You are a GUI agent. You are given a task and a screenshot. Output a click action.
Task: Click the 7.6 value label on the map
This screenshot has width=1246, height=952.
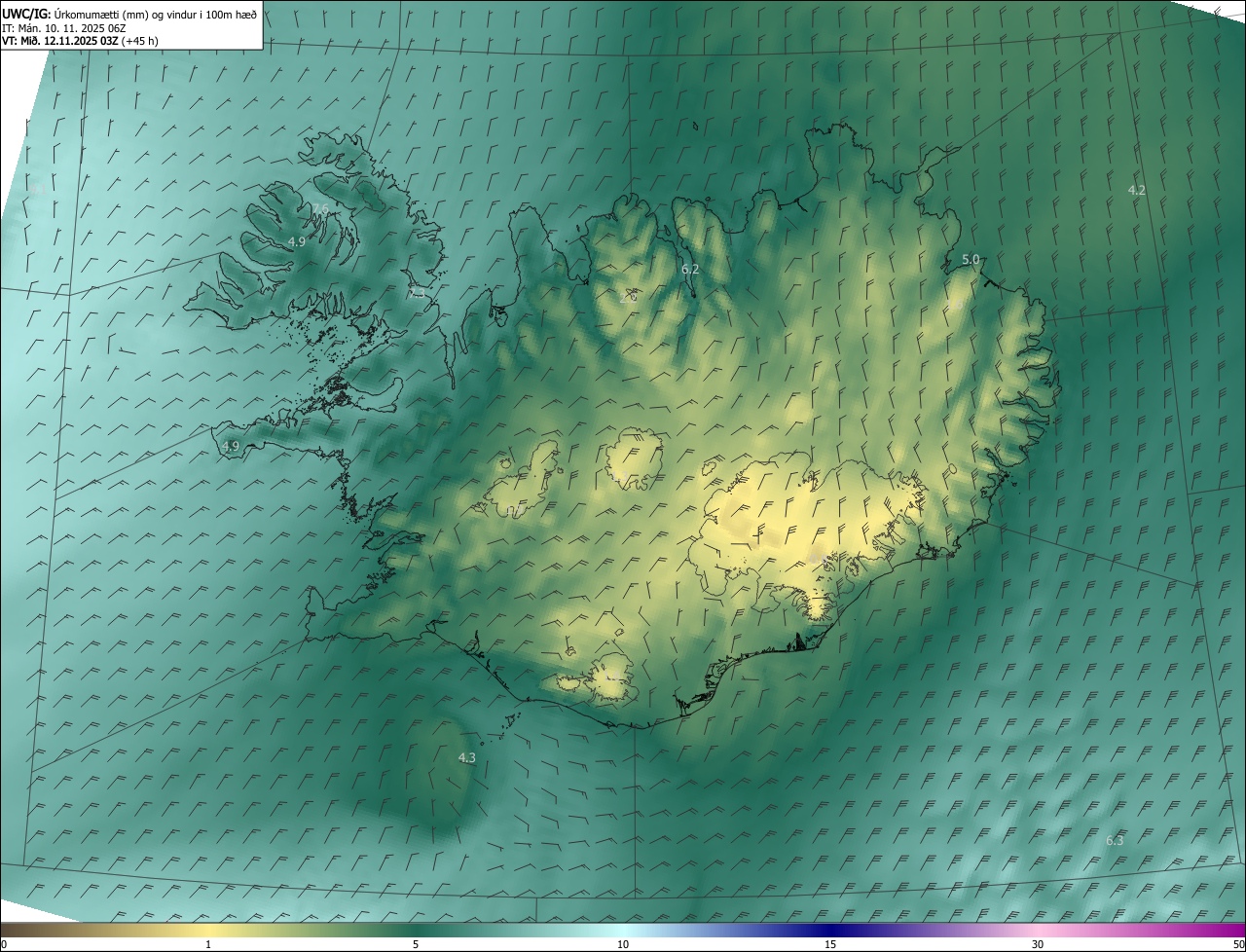(320, 209)
